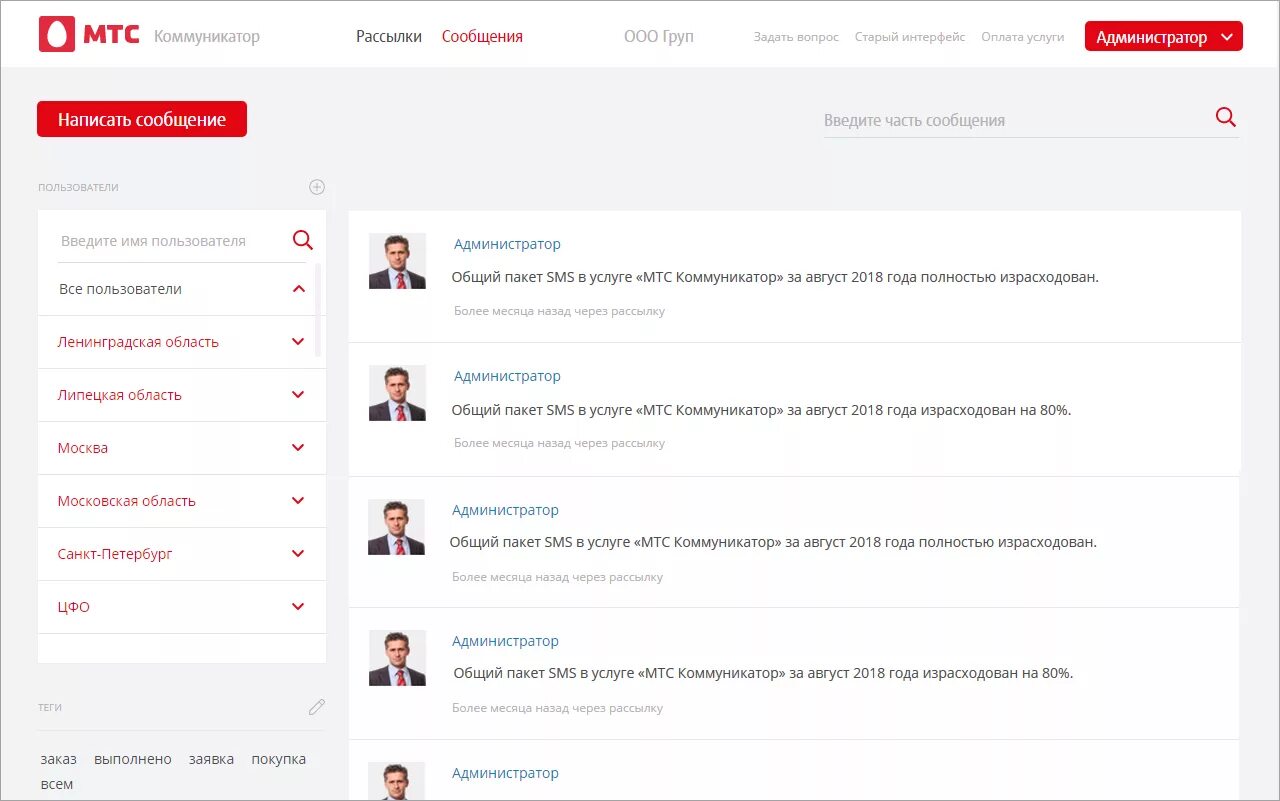Screen dimensions: 1280x801
Task: Switch to the Сообщения tab
Action: pyautogui.click(x=482, y=37)
